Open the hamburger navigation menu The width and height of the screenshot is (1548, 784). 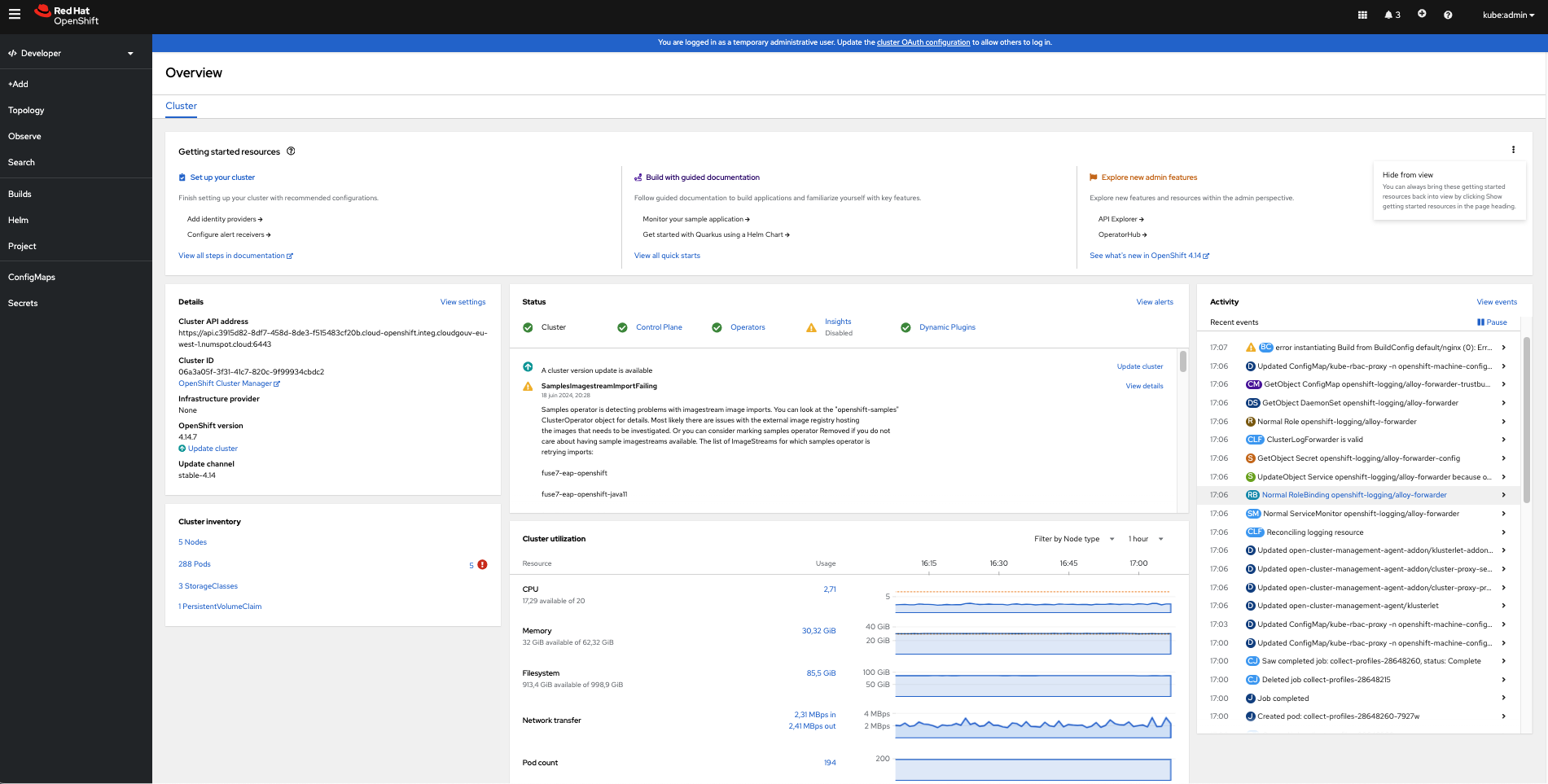tap(15, 14)
